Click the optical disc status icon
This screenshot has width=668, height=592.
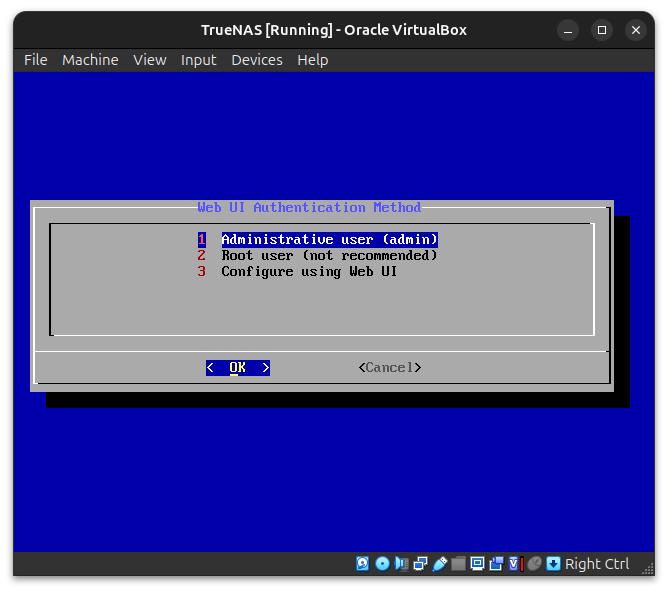(382, 564)
